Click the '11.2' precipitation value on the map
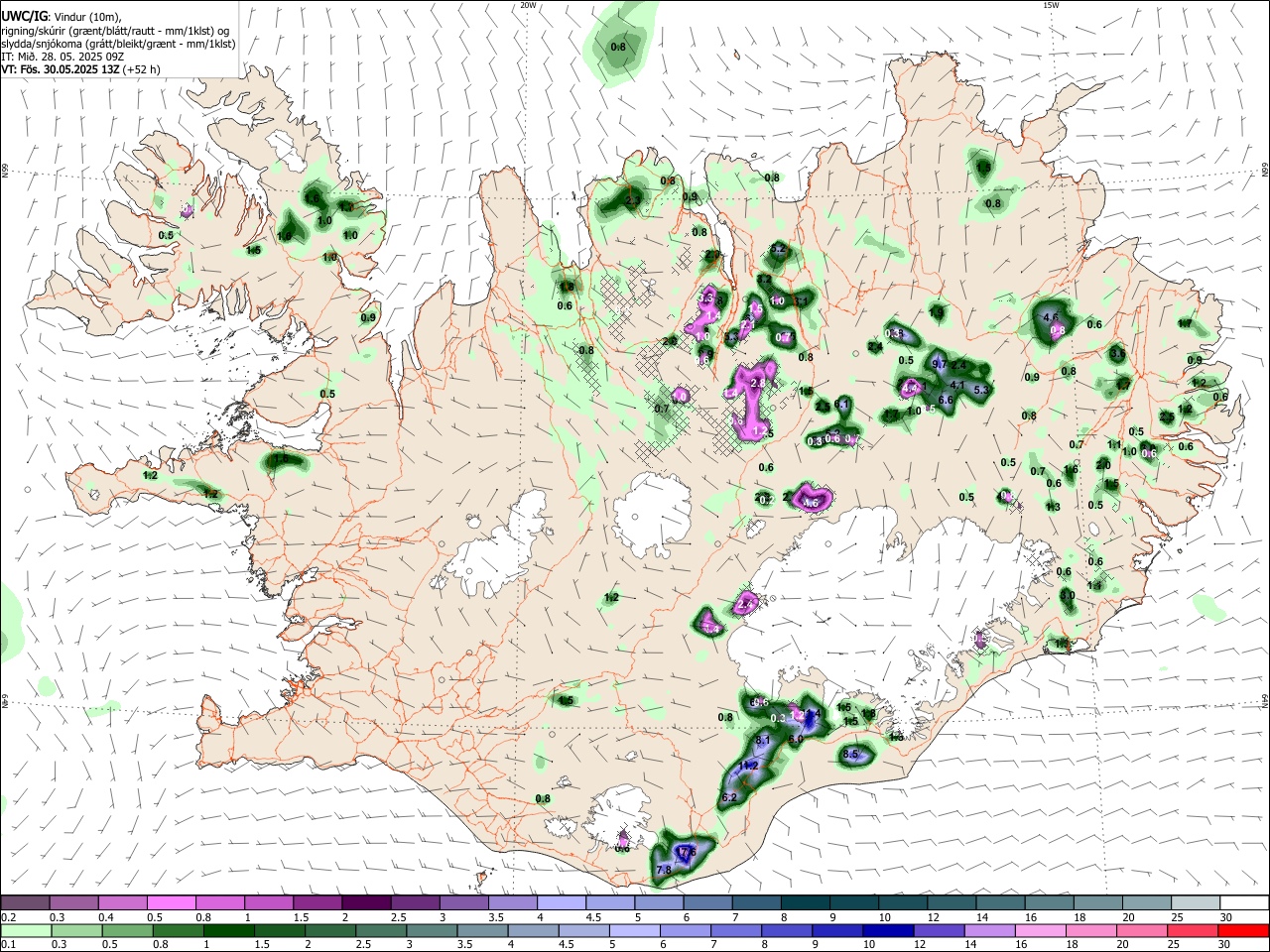1270x952 pixels. coord(749,766)
